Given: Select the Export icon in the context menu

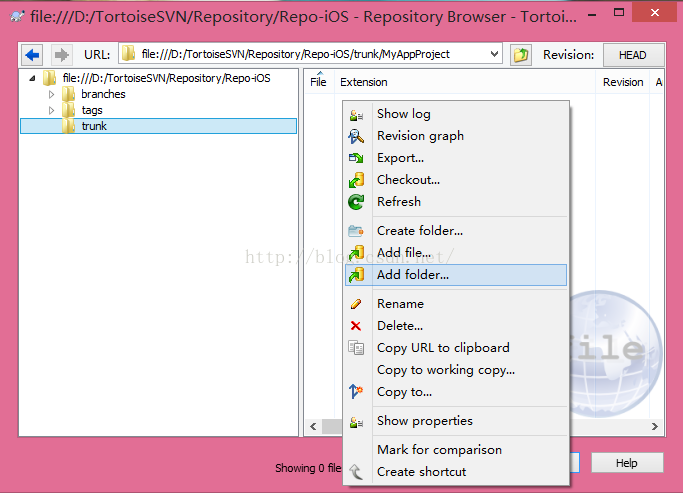Looking at the screenshot, I should coord(356,158).
